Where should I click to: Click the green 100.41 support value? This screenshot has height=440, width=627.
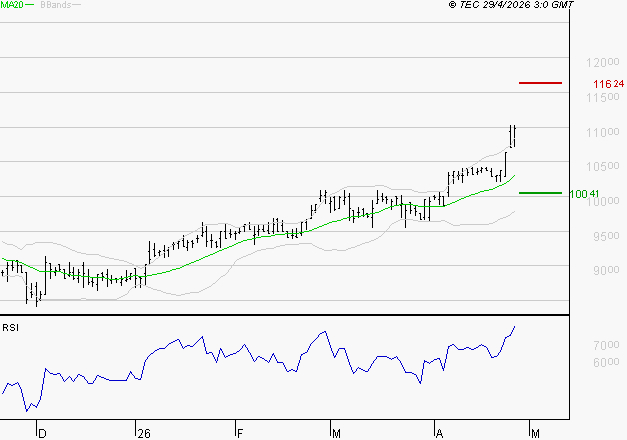(584, 194)
